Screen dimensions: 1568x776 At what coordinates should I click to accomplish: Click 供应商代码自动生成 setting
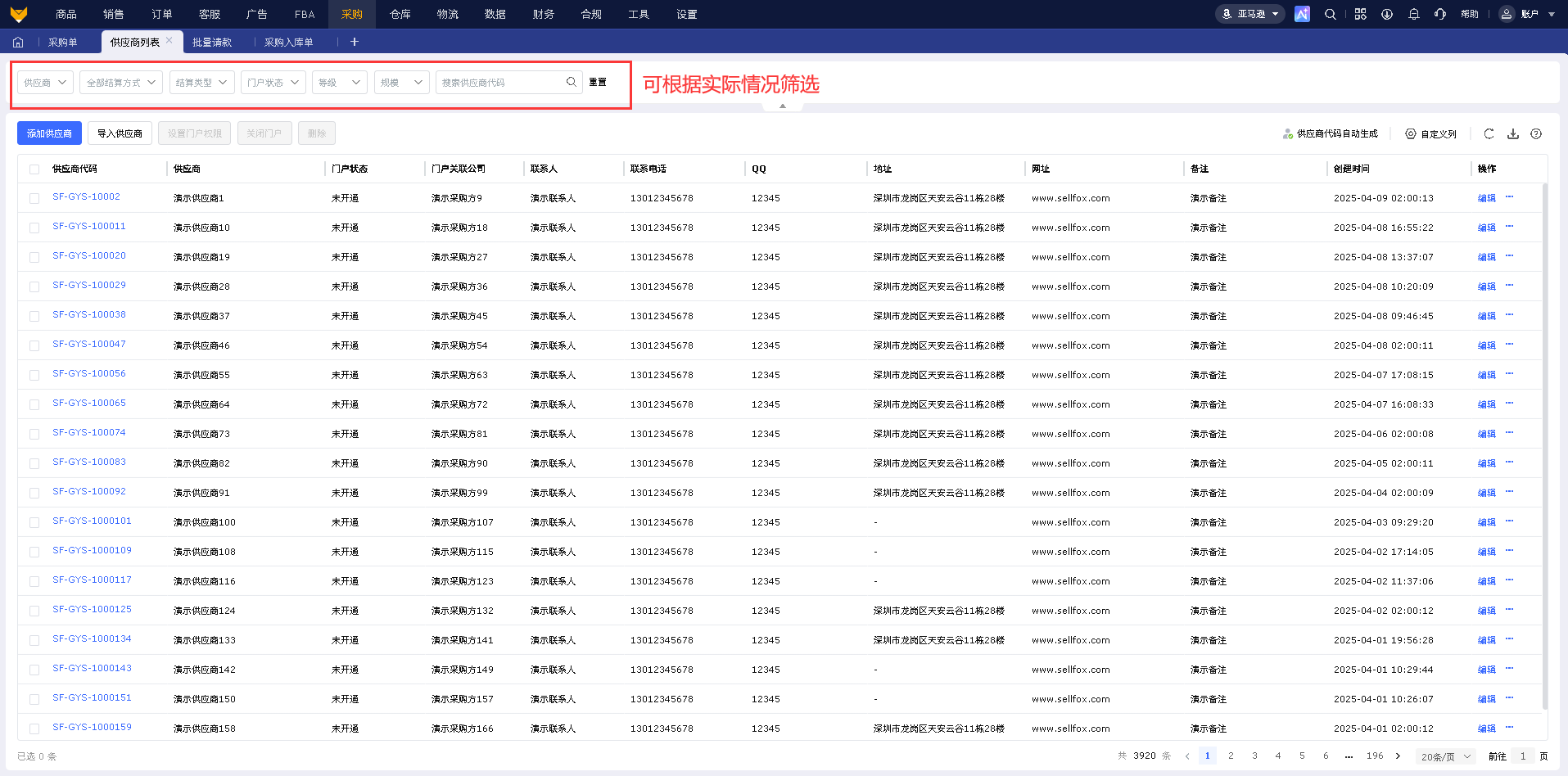point(1331,133)
